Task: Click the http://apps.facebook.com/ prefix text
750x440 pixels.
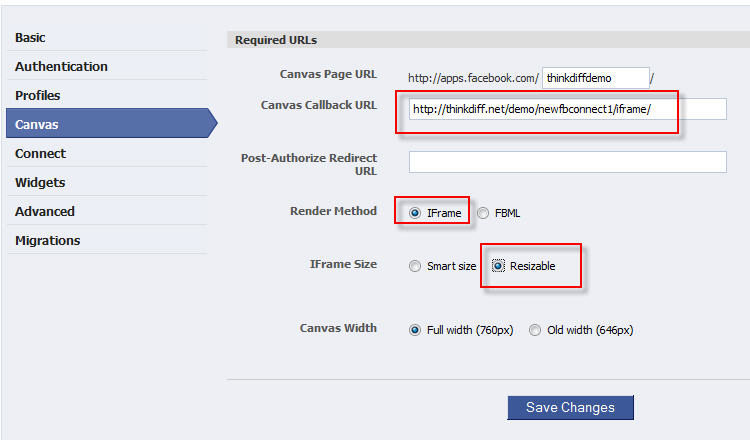Action: click(x=474, y=78)
